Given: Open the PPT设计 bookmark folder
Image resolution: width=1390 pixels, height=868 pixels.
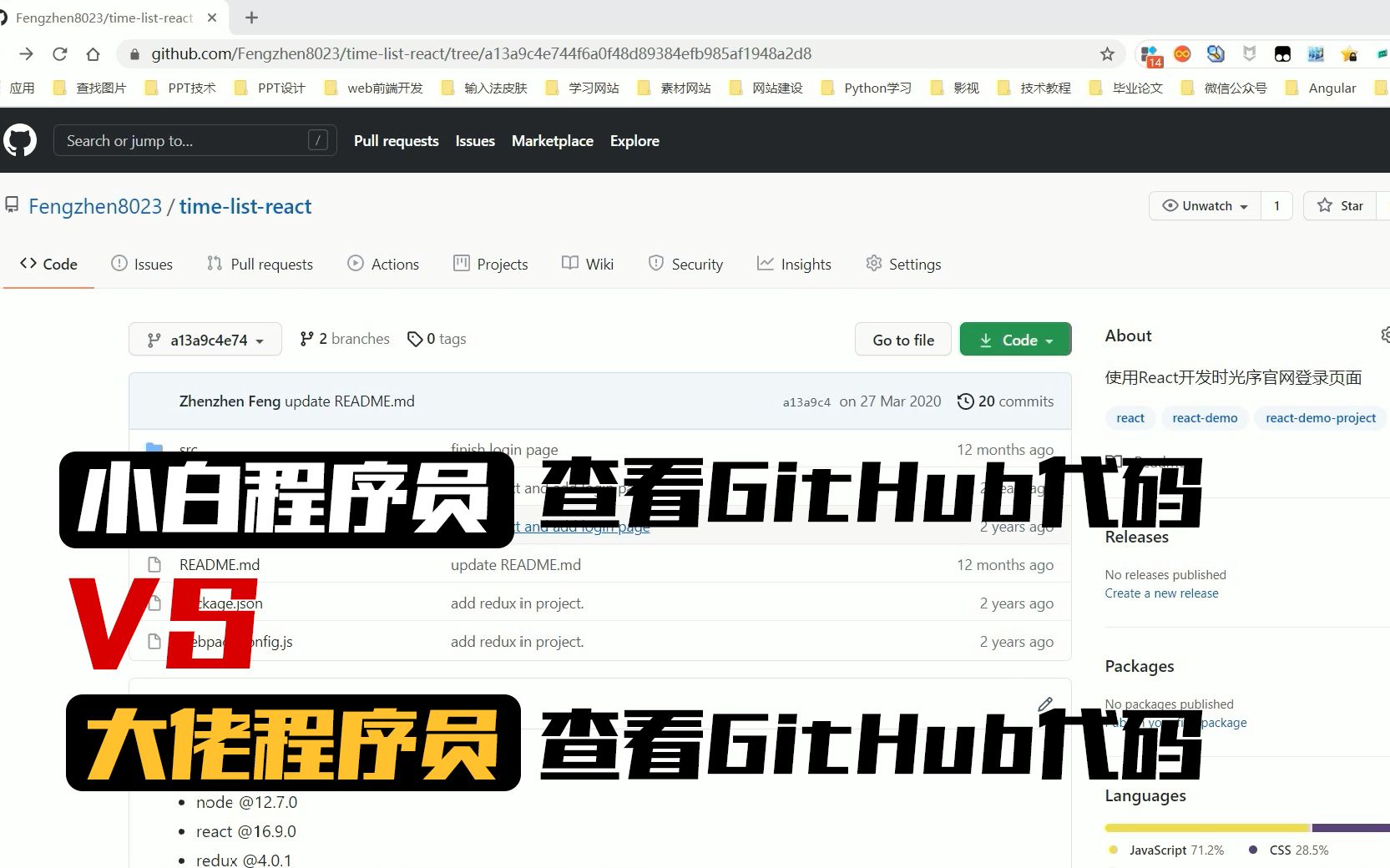Looking at the screenshot, I should coord(270,88).
